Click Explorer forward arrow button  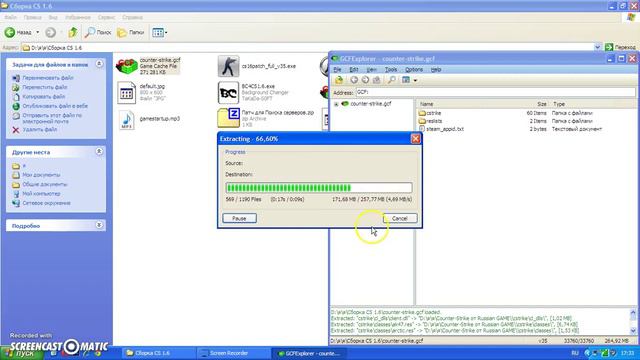pyautogui.click(x=51, y=32)
